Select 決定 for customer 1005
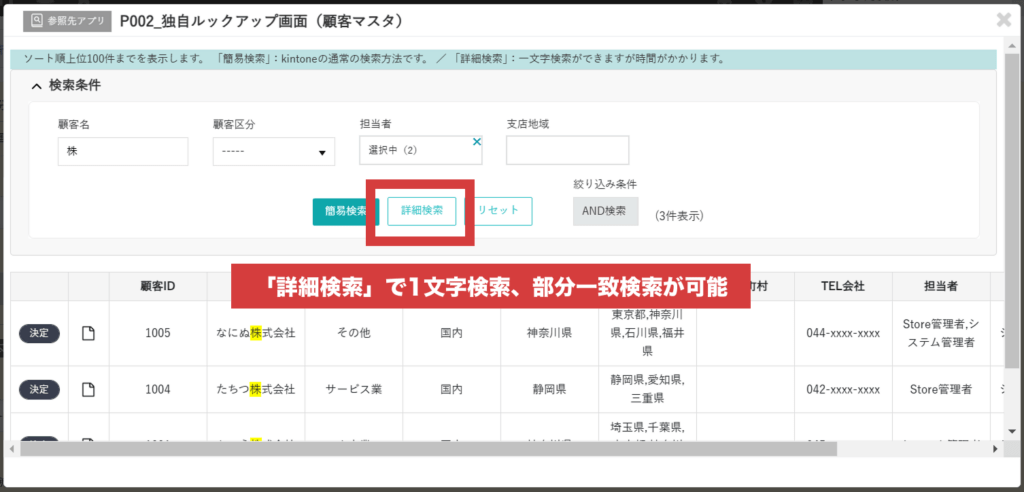Viewport: 1024px width, 492px height. point(39,333)
